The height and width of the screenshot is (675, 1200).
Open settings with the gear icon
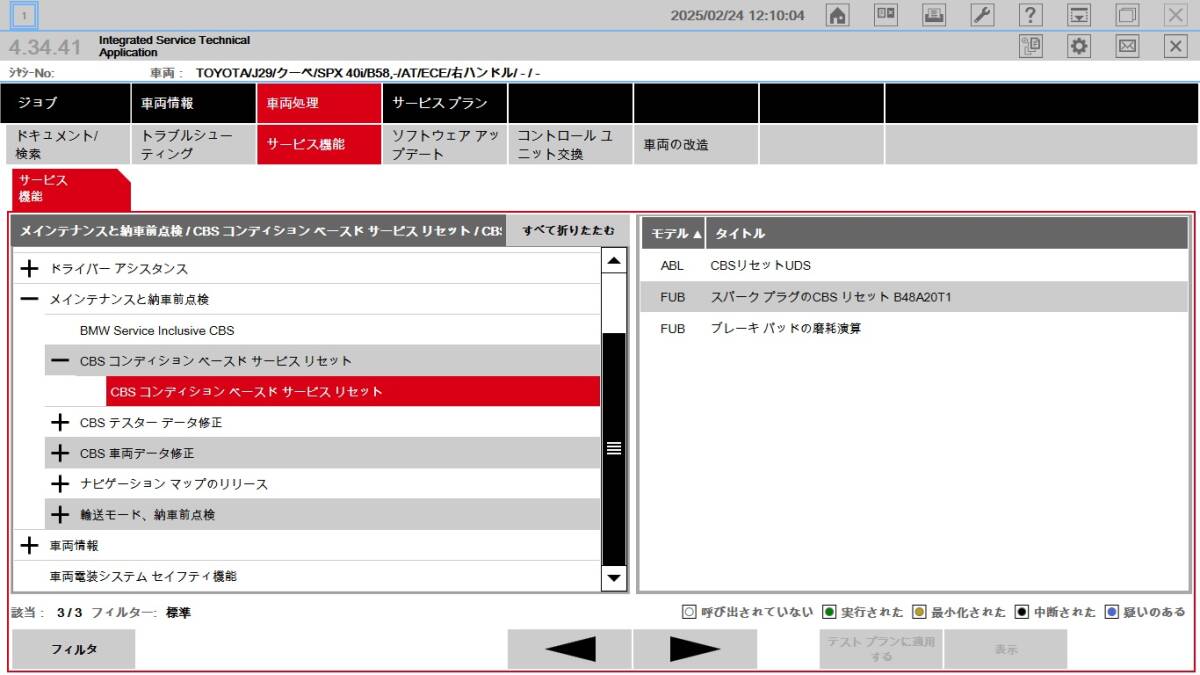(1078, 46)
